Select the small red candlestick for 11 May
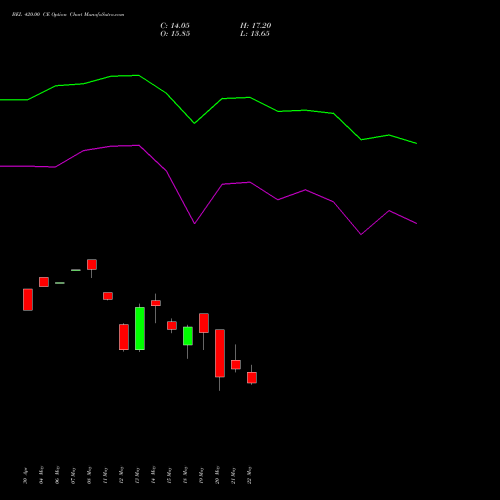The height and width of the screenshot is (500, 500). [x=108, y=296]
